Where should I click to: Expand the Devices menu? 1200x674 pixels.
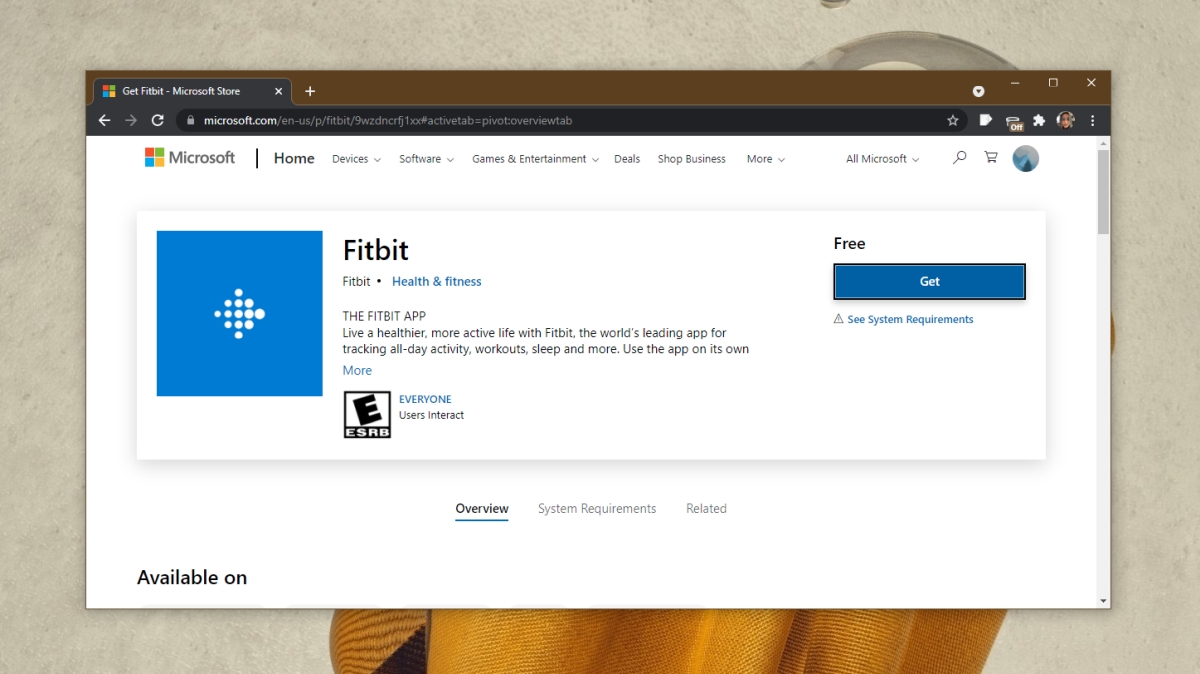[x=356, y=159]
